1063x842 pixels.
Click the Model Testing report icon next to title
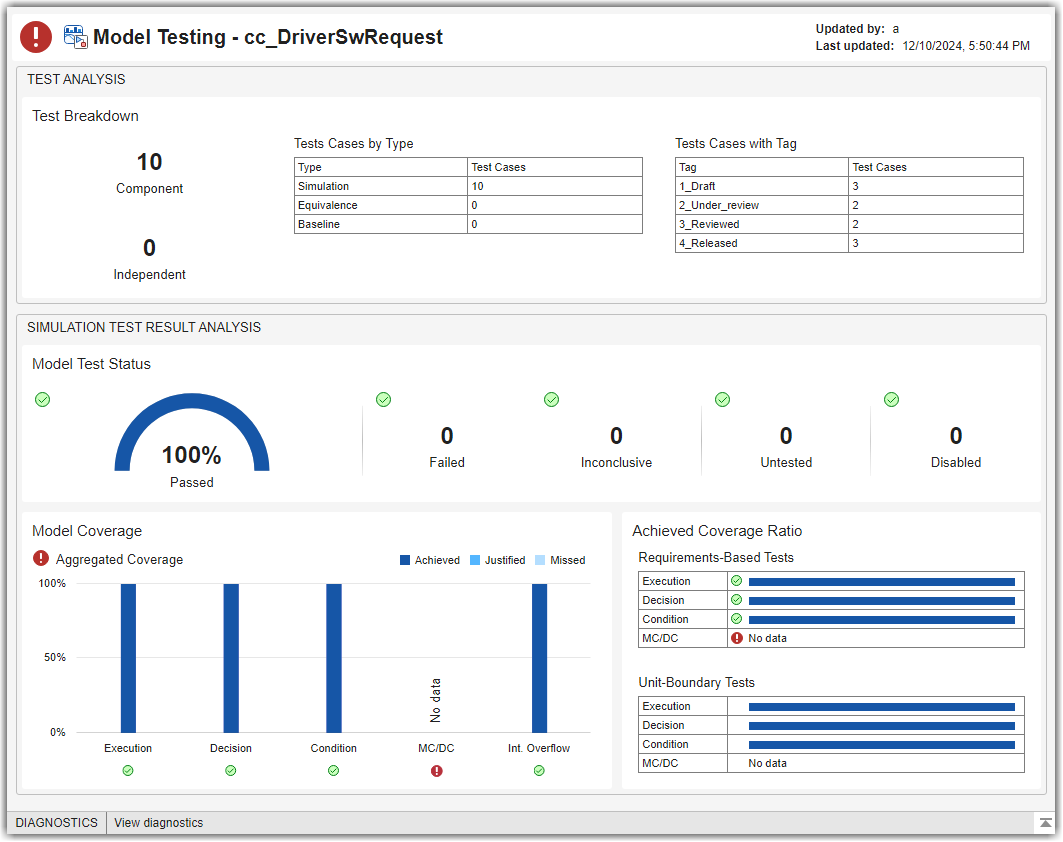(74, 36)
